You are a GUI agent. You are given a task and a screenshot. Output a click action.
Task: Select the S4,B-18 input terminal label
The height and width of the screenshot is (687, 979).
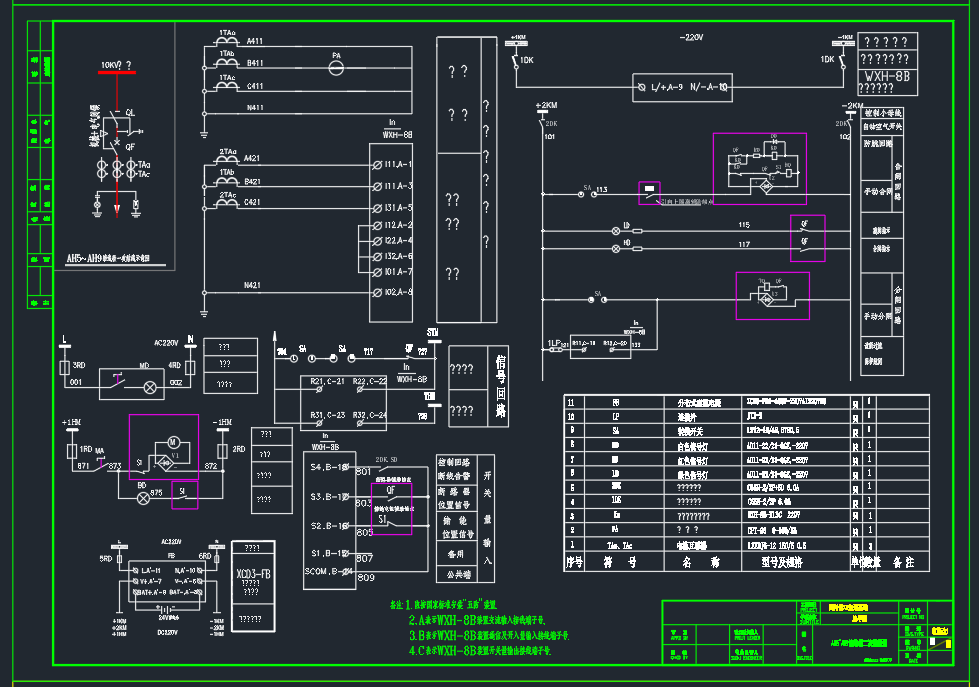click(x=327, y=467)
